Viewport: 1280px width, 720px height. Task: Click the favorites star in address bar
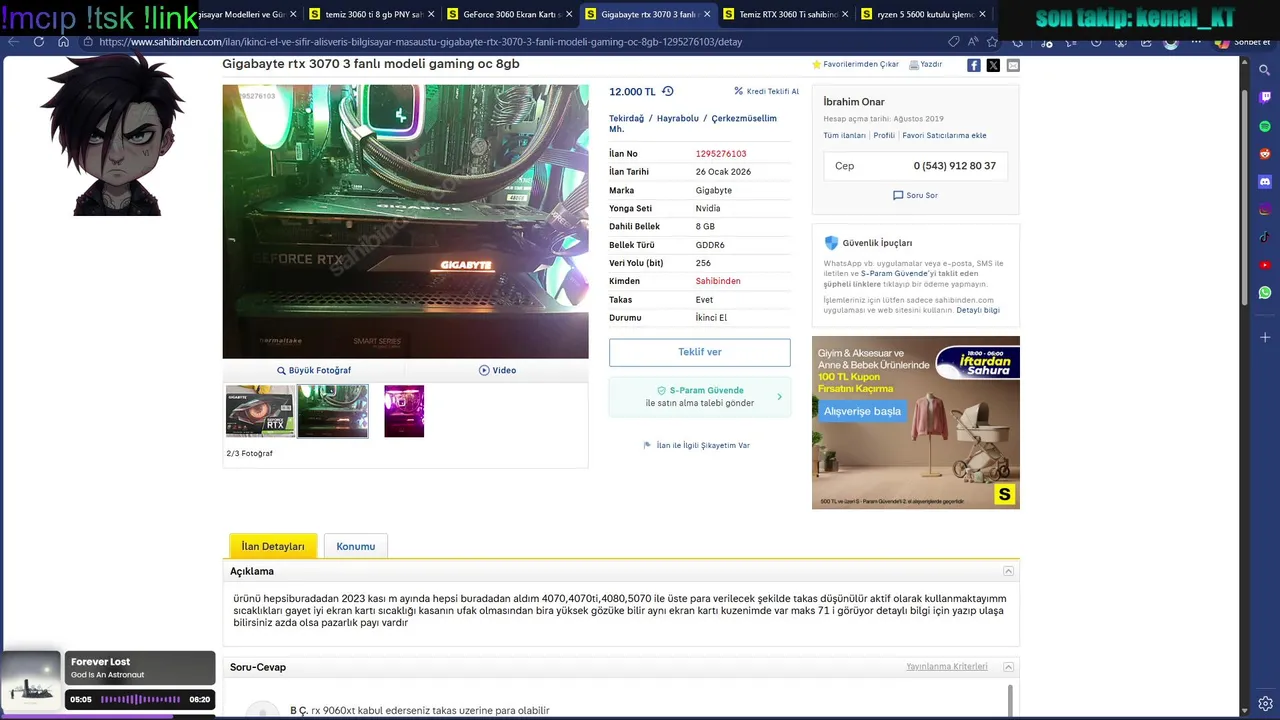point(992,42)
